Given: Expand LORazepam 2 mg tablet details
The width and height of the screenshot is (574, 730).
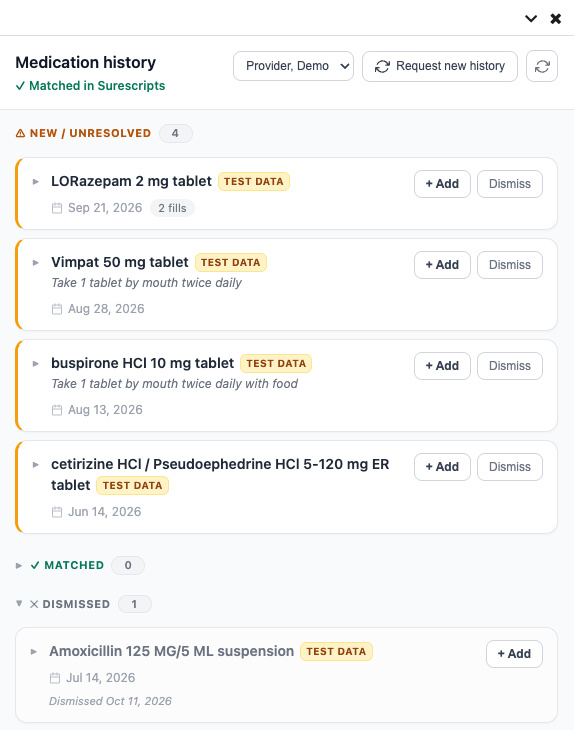Looking at the screenshot, I should click(36, 182).
